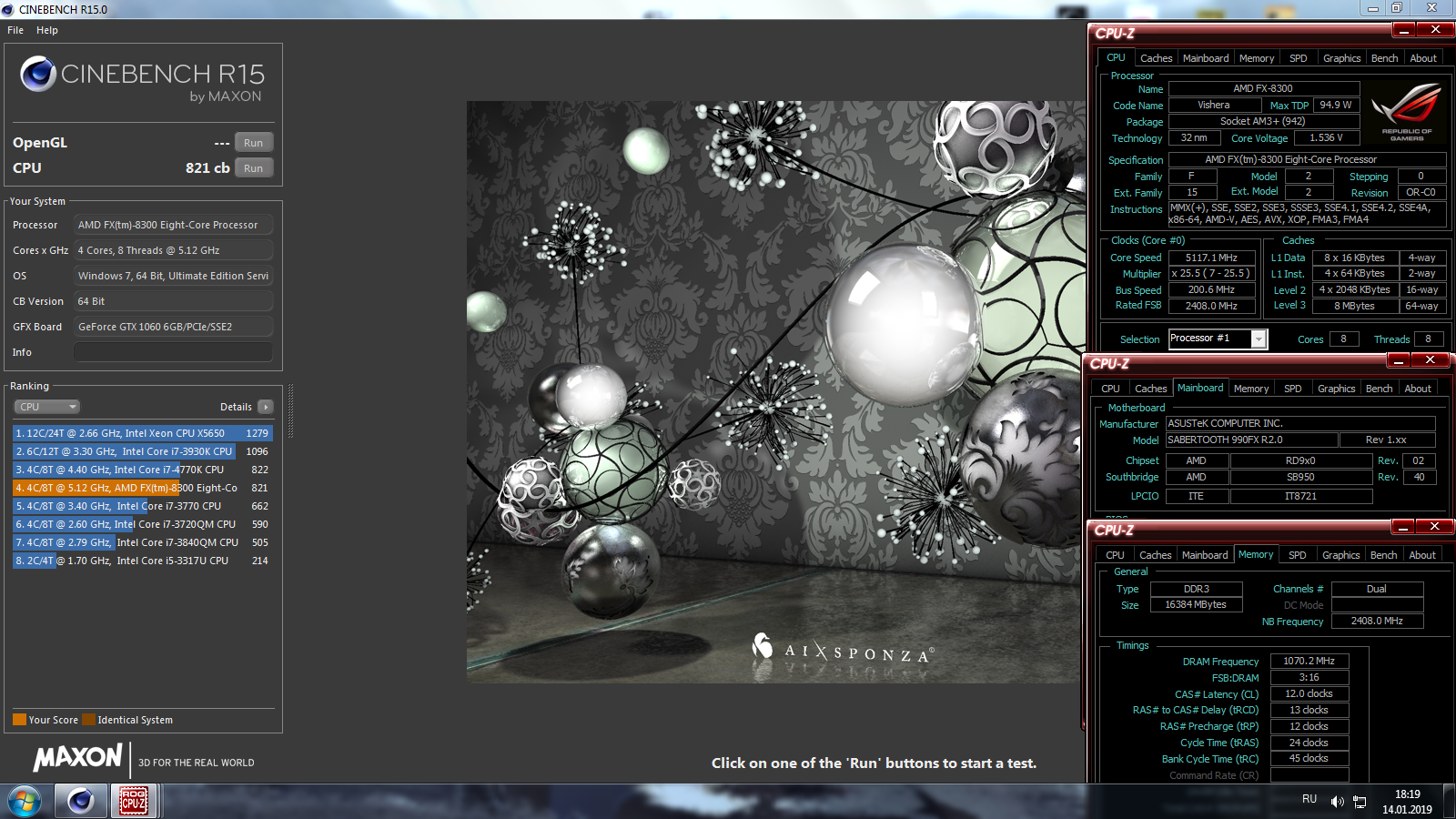Screen dimensions: 1456x819
Task: Switch to Memory tab in CPU-Z Motherboard window
Action: (x=1251, y=389)
